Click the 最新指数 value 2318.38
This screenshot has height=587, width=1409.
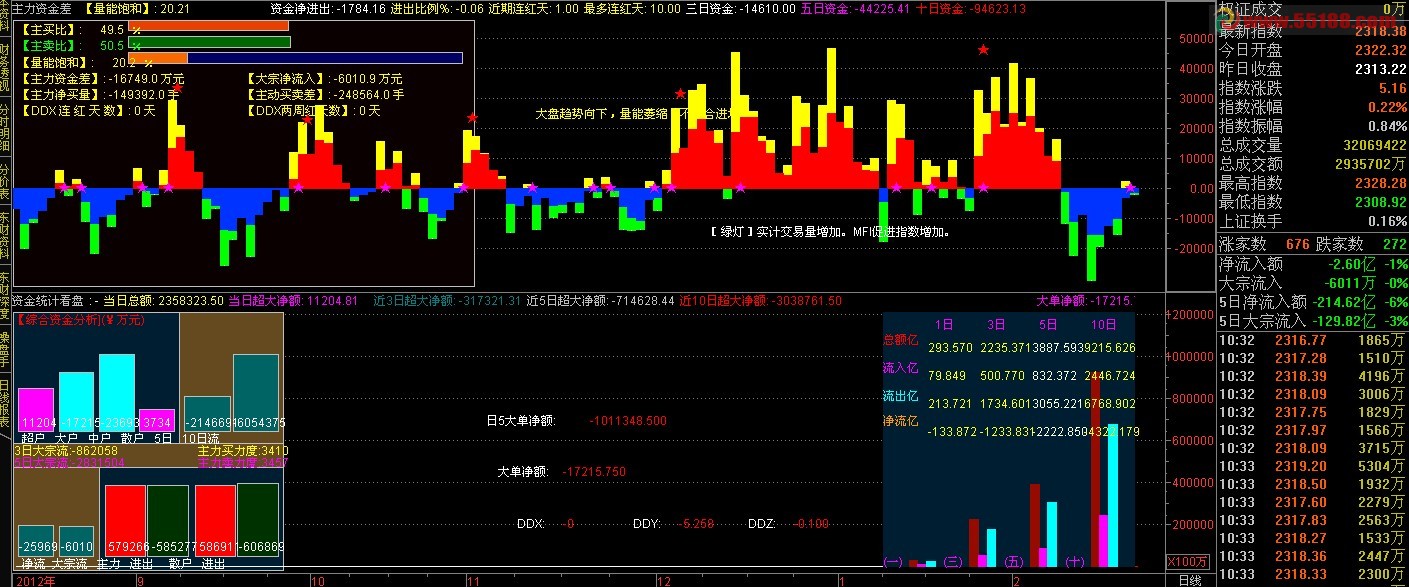tap(1380, 31)
